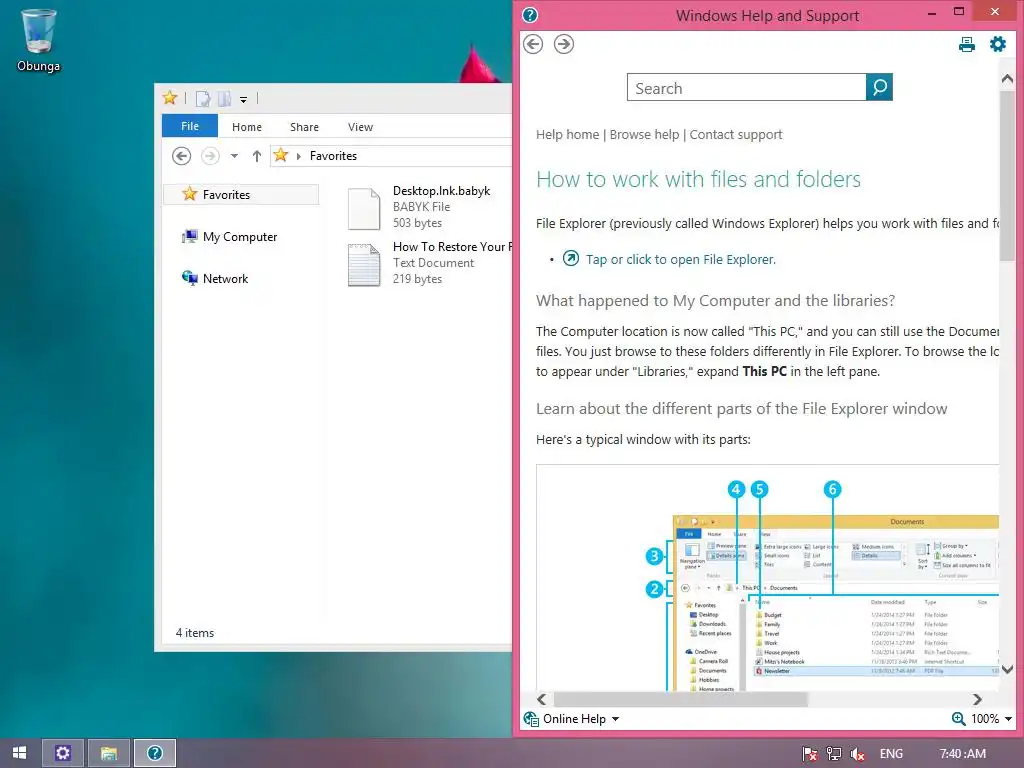This screenshot has height=768, width=1024.
Task: Click Explorer back navigation arrow
Action: coord(182,156)
